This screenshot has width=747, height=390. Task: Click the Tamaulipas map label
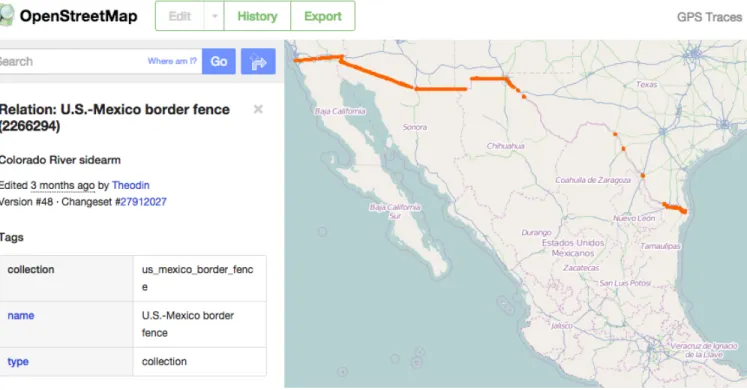660,246
